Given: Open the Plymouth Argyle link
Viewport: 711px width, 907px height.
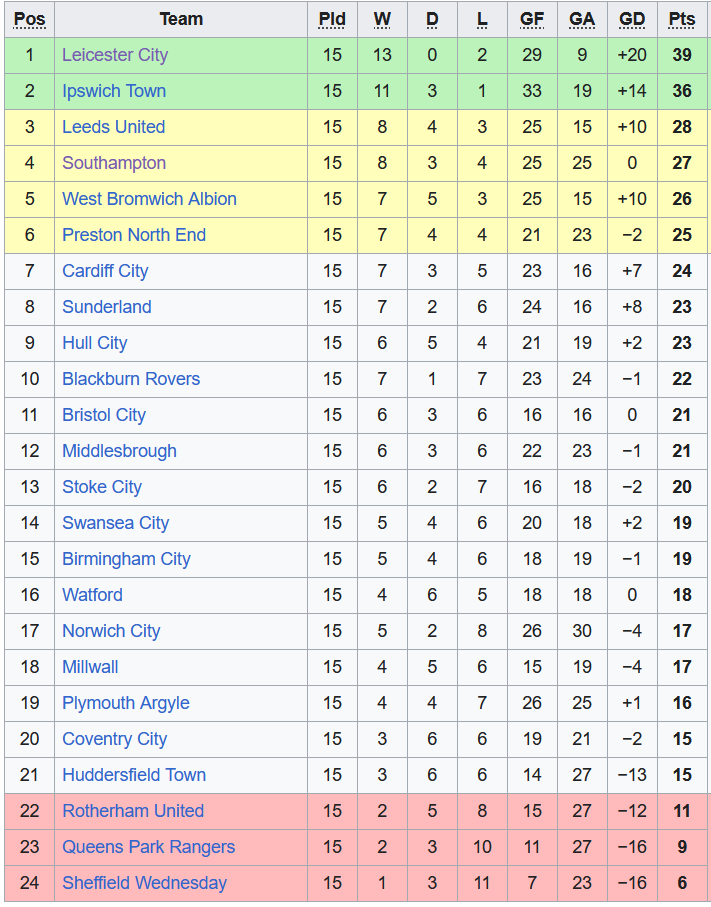Looking at the screenshot, I should [x=125, y=703].
